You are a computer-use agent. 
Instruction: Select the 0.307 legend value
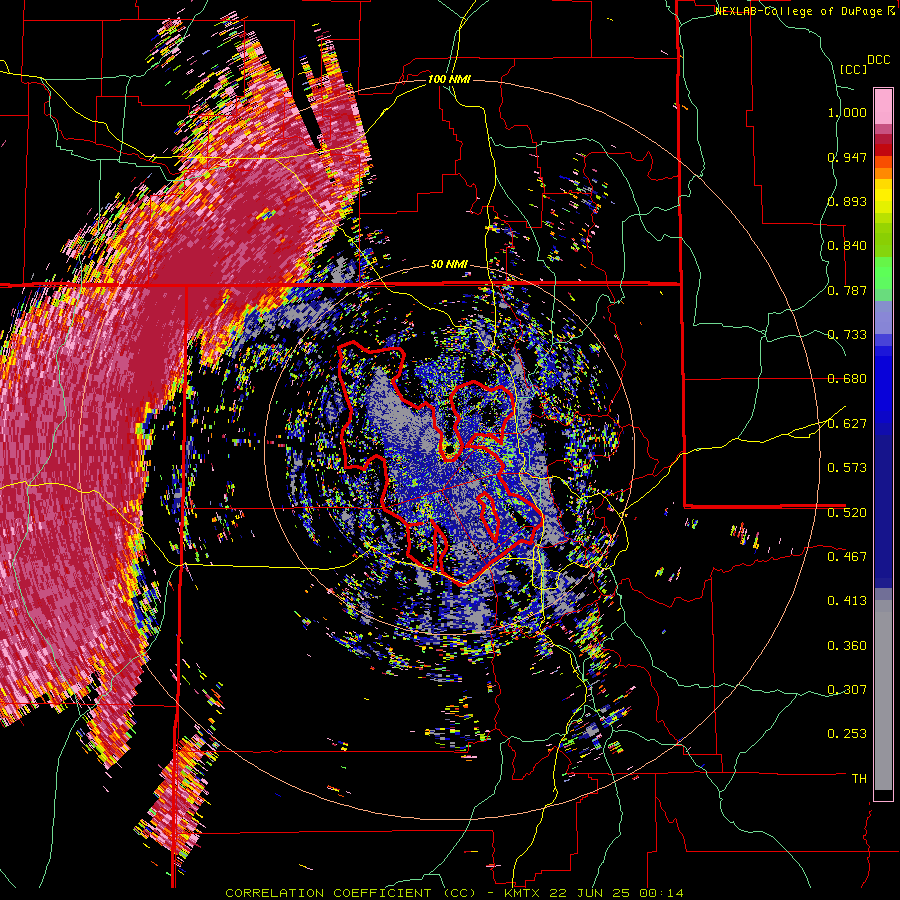(x=847, y=690)
